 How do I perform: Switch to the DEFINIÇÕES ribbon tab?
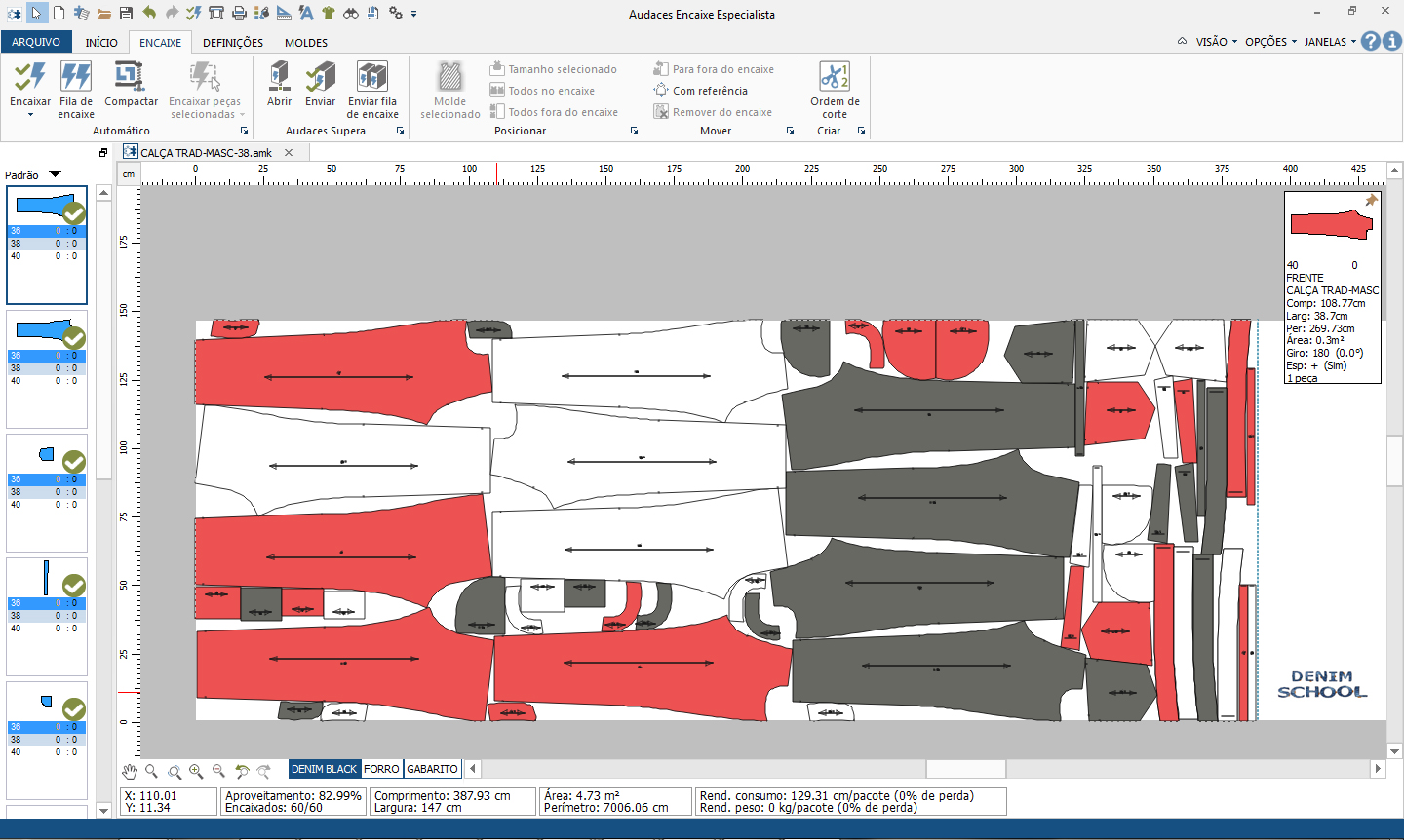(x=233, y=43)
